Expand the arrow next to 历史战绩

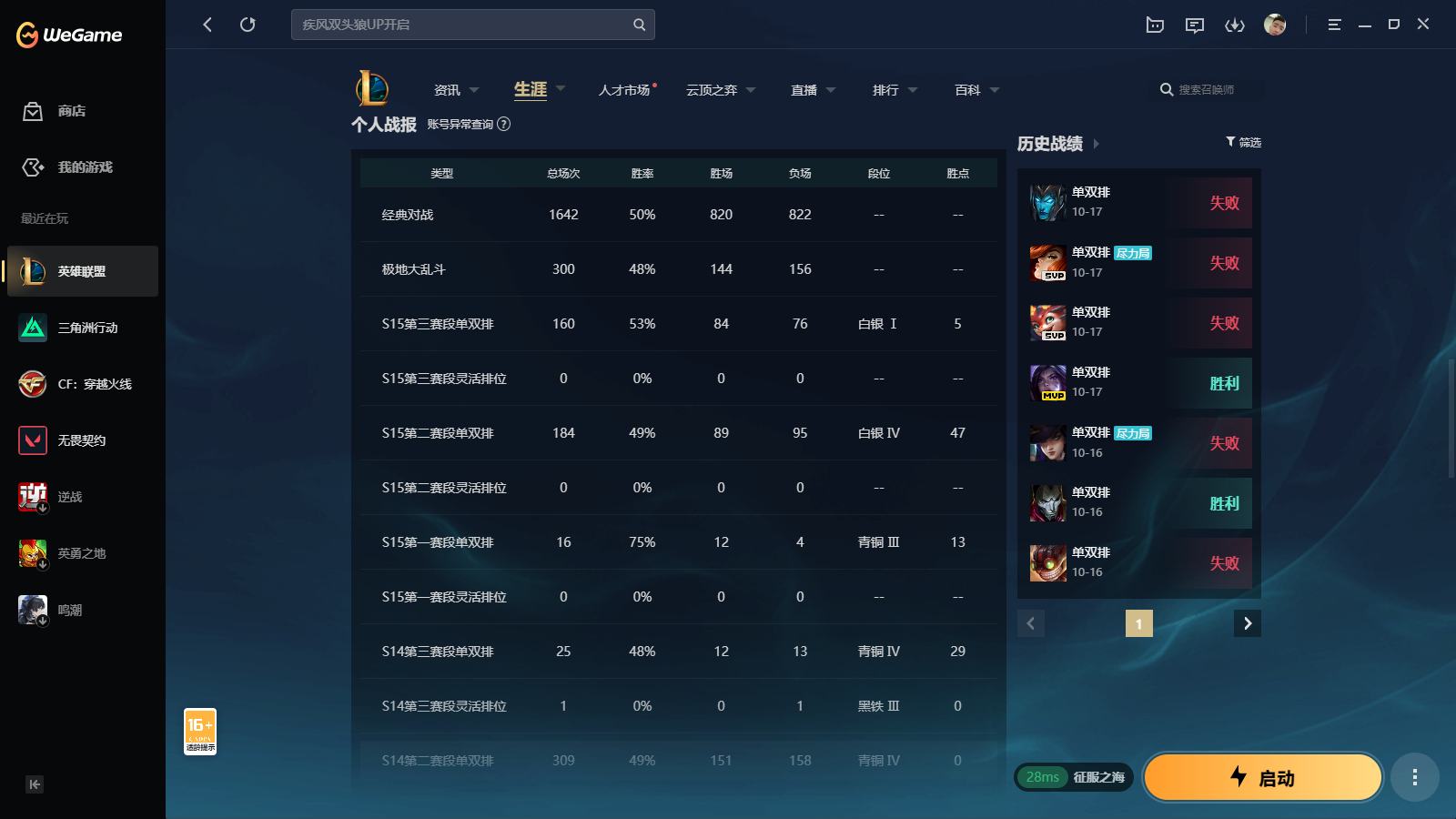point(1097,144)
